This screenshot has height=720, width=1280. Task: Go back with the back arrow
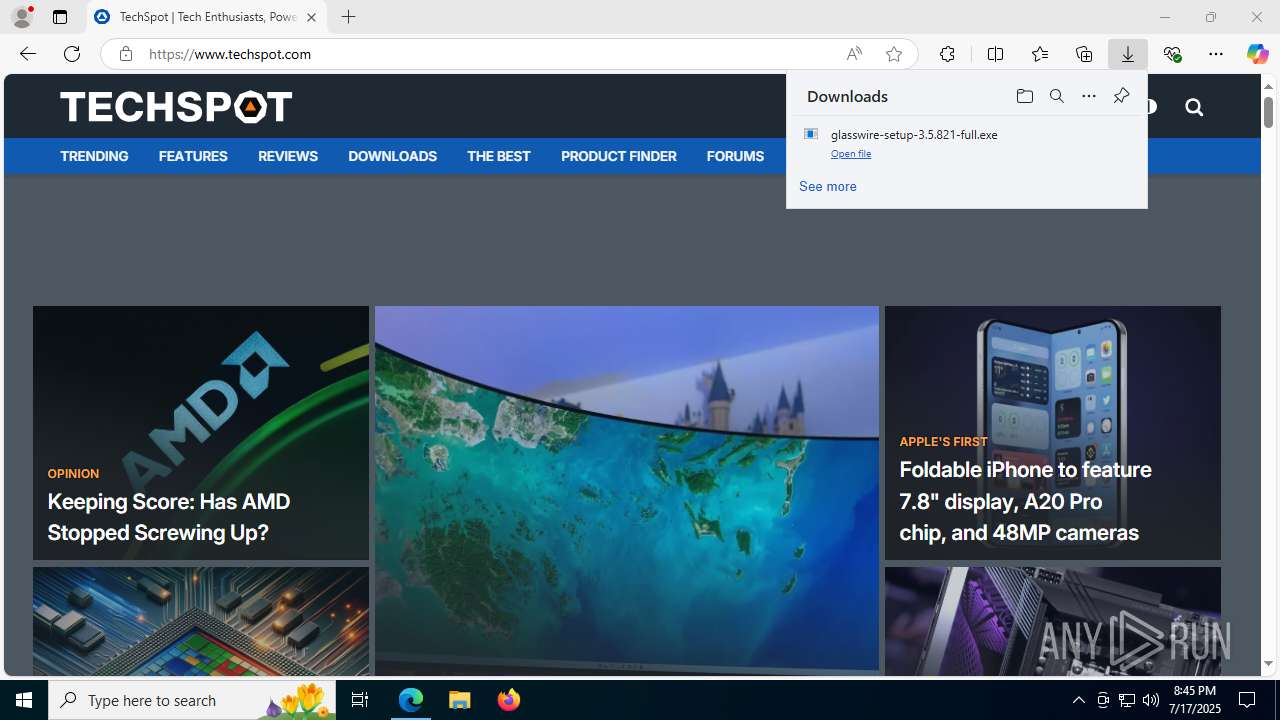[28, 54]
